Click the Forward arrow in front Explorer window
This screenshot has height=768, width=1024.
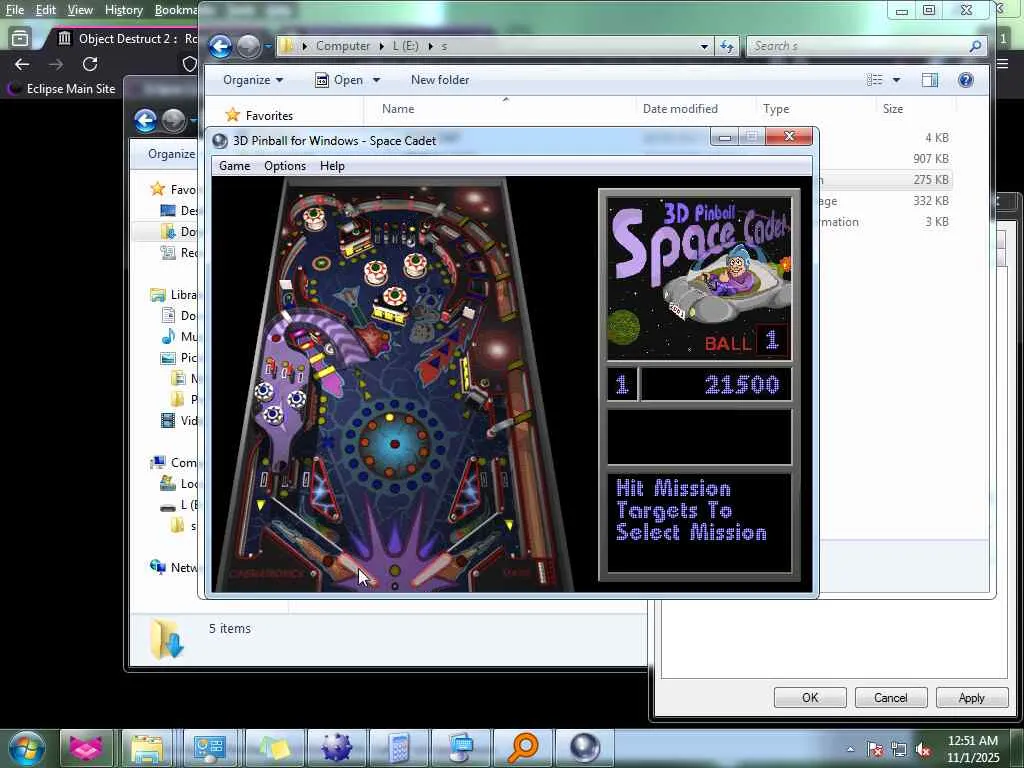(x=248, y=46)
